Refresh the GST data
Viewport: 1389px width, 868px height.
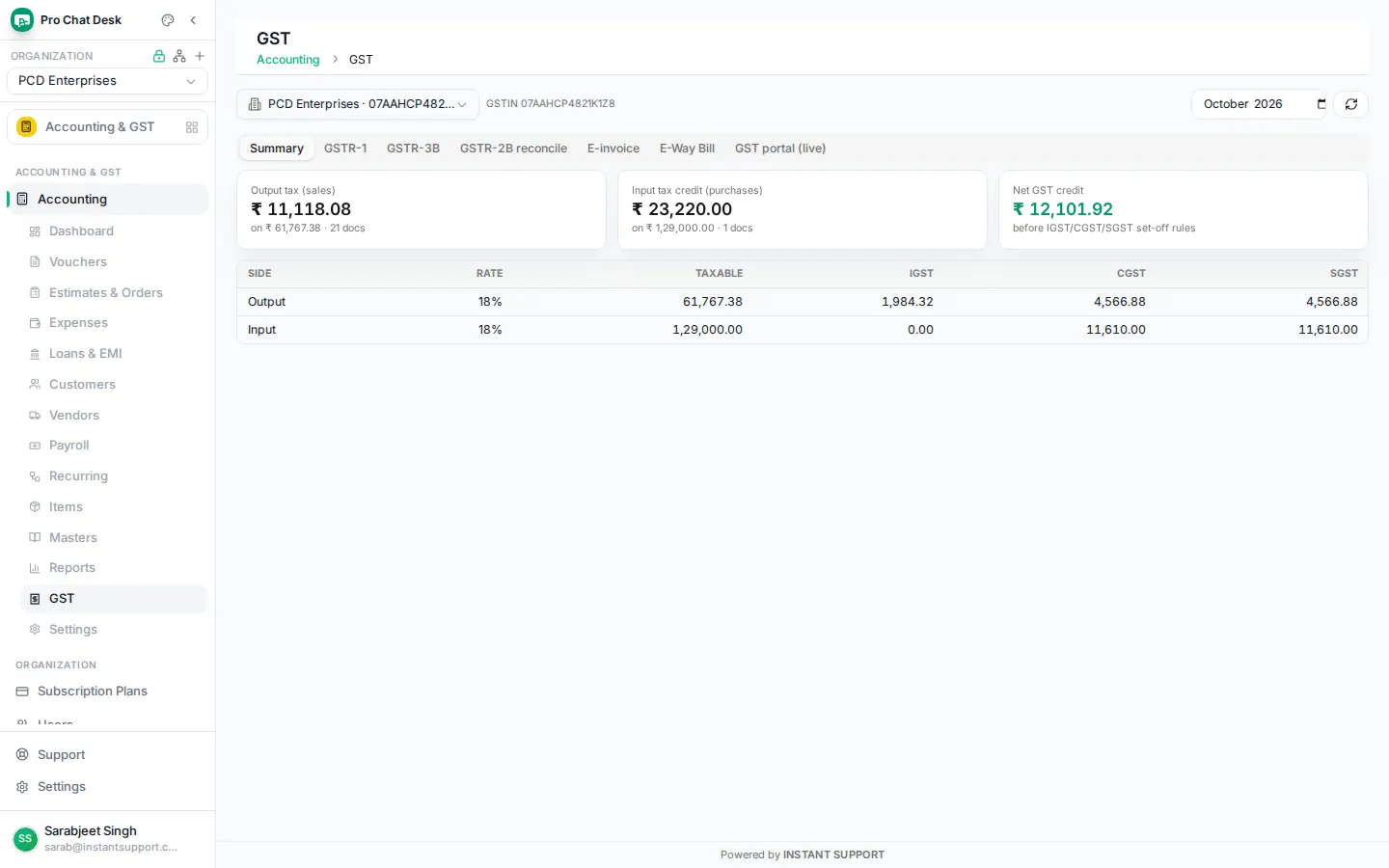coord(1351,104)
